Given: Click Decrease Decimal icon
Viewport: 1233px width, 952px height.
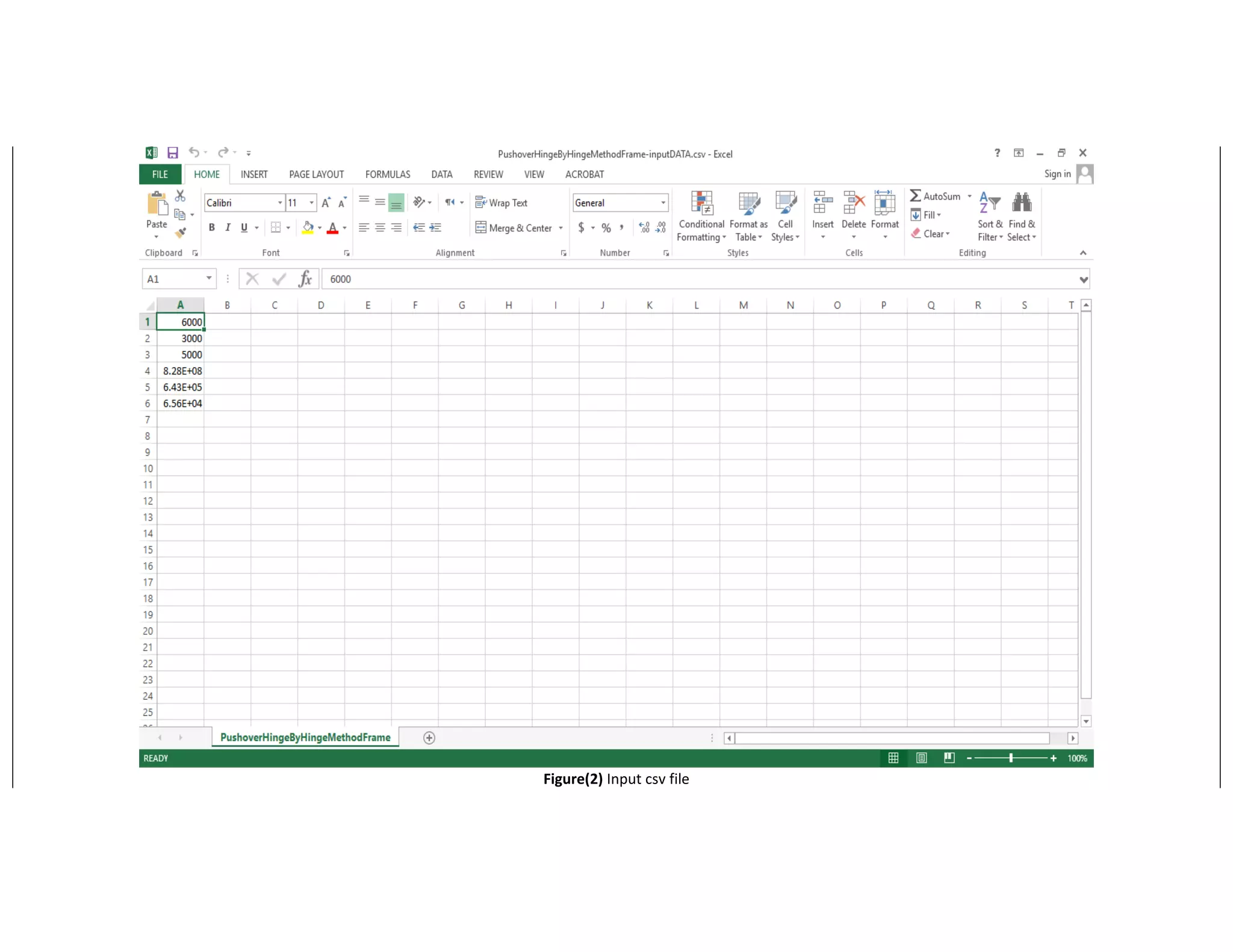Looking at the screenshot, I should tap(661, 227).
